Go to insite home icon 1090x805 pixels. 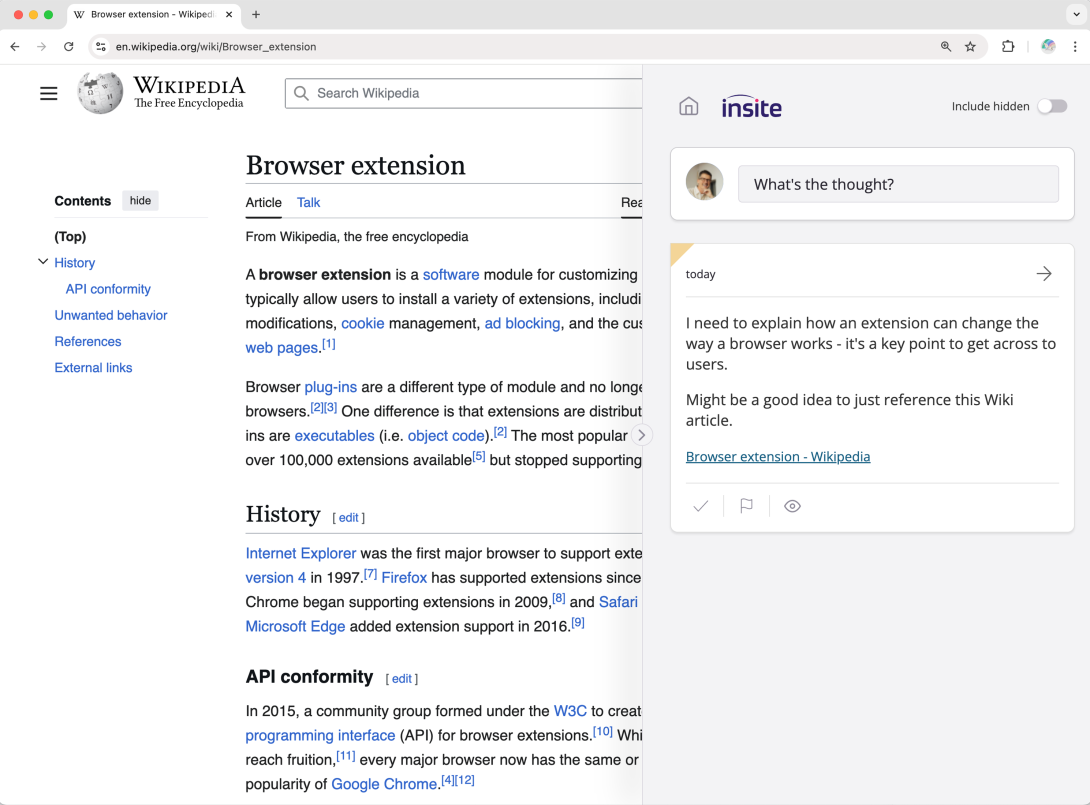pos(688,106)
